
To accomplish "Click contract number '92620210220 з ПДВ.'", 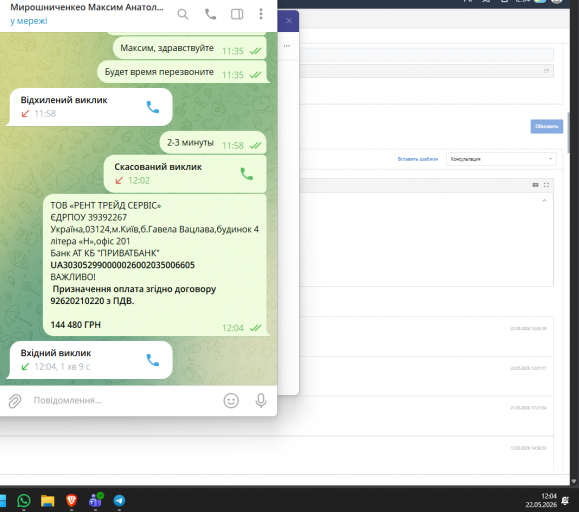I will 92,301.
